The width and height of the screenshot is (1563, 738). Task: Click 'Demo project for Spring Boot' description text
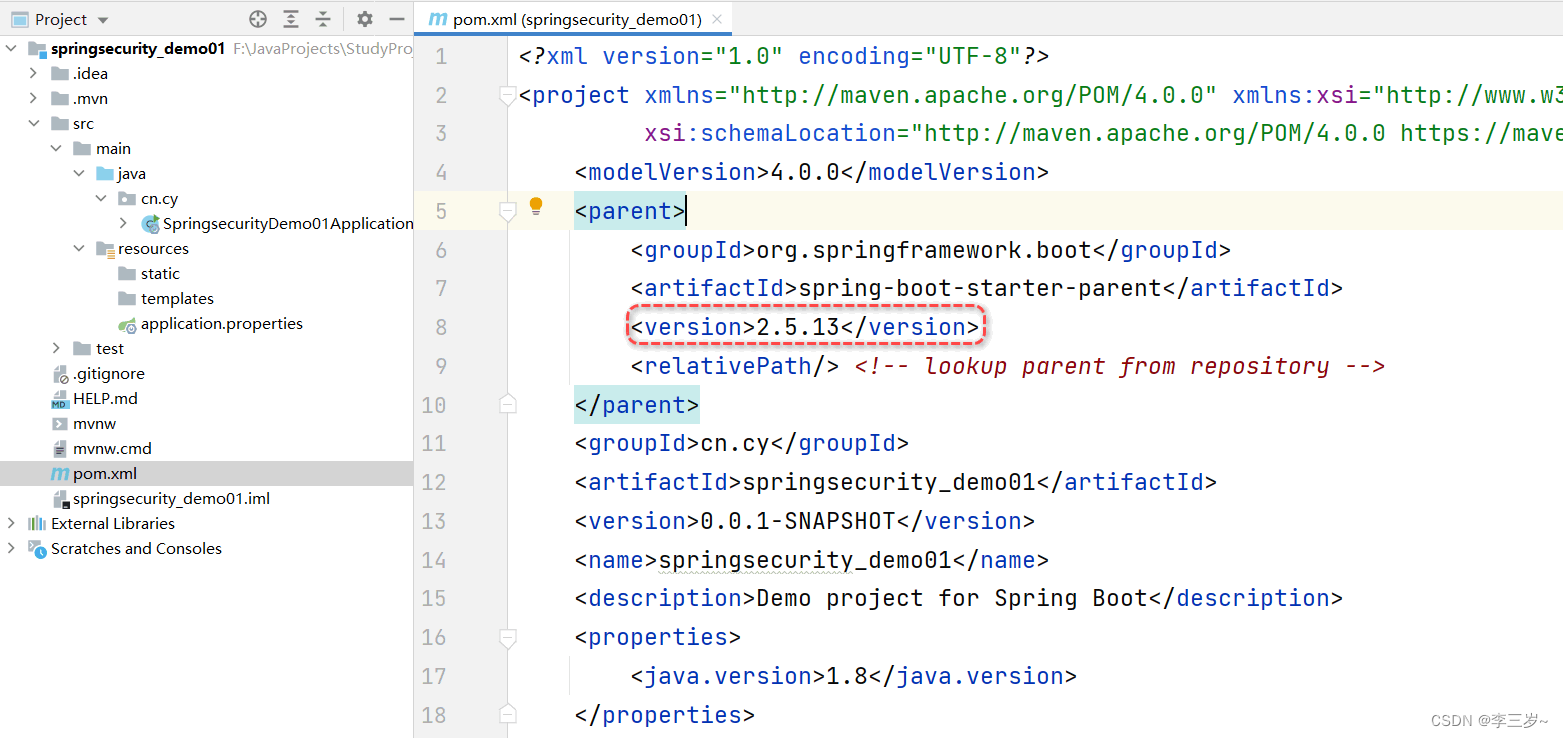(x=952, y=598)
